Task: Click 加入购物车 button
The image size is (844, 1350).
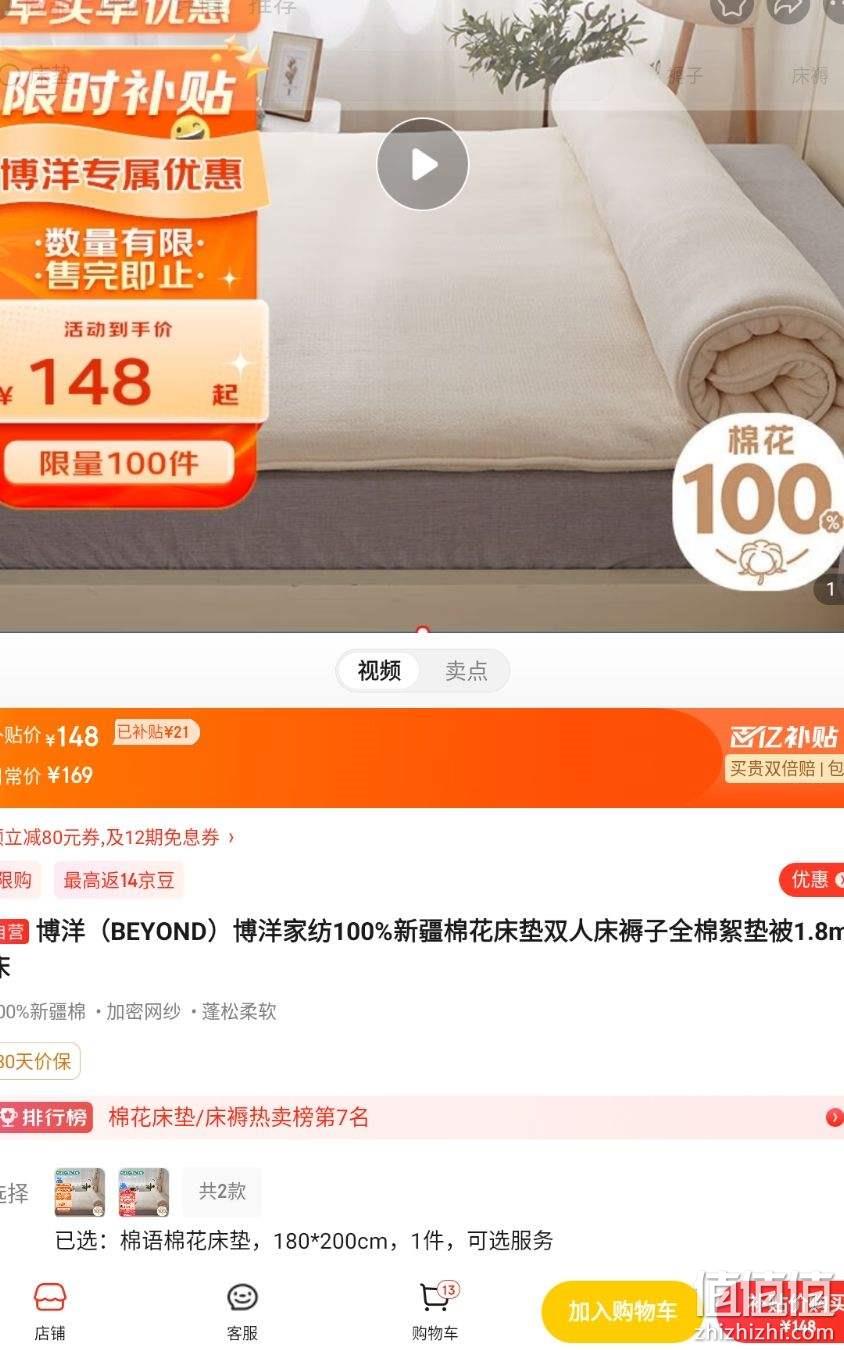Action: coord(623,1311)
